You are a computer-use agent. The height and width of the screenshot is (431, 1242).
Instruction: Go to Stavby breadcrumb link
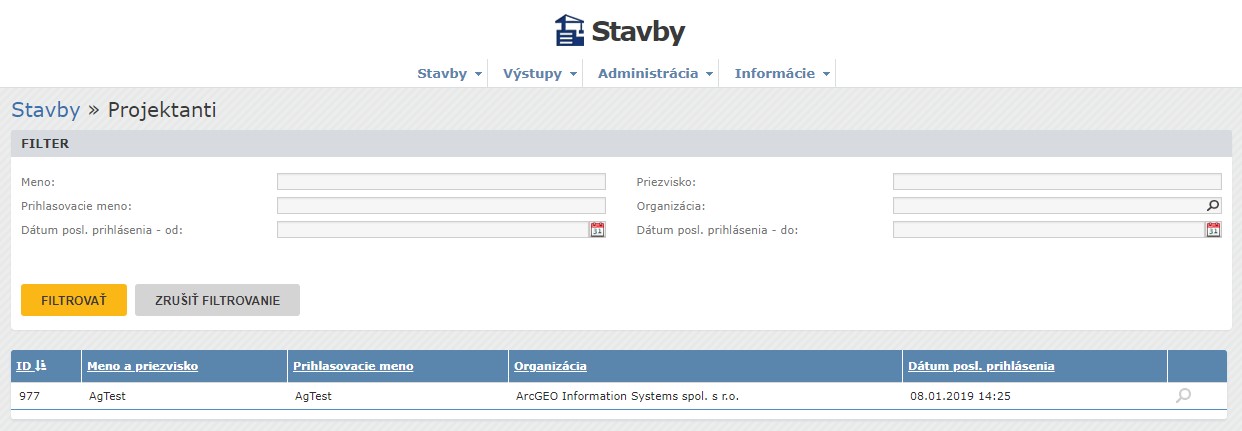click(x=46, y=110)
